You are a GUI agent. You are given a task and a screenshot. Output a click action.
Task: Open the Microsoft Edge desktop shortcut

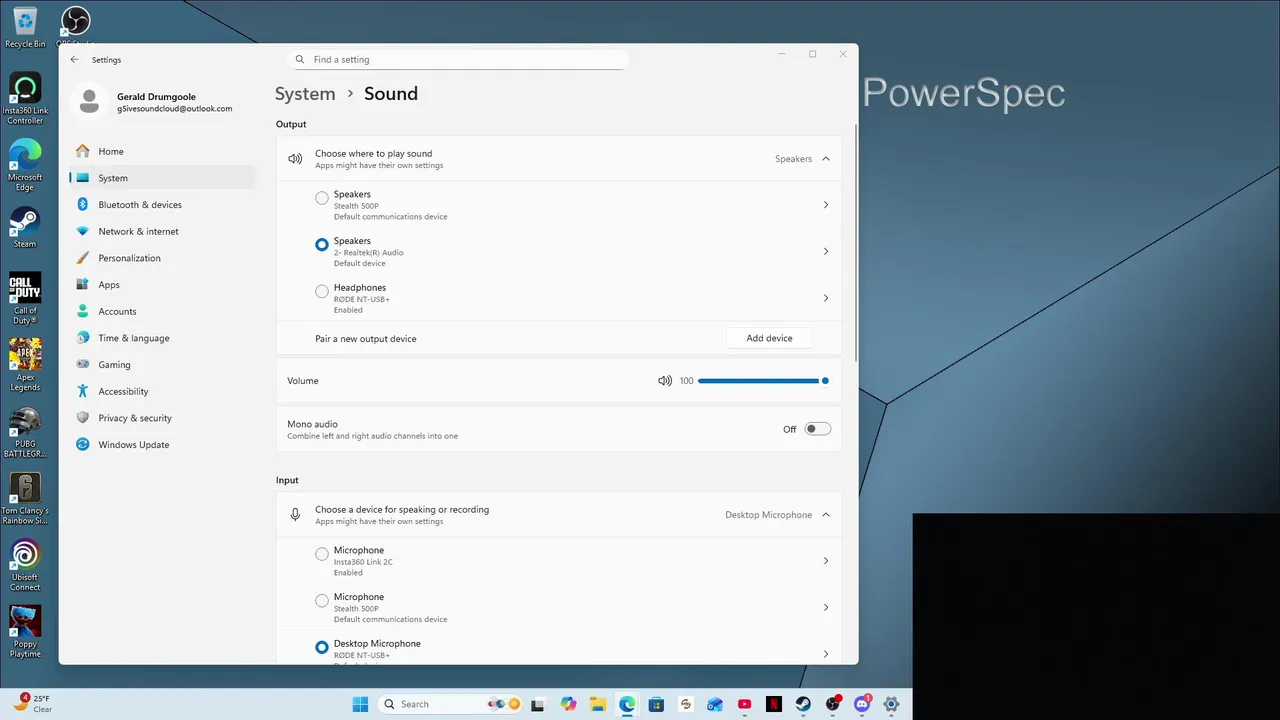click(x=25, y=165)
